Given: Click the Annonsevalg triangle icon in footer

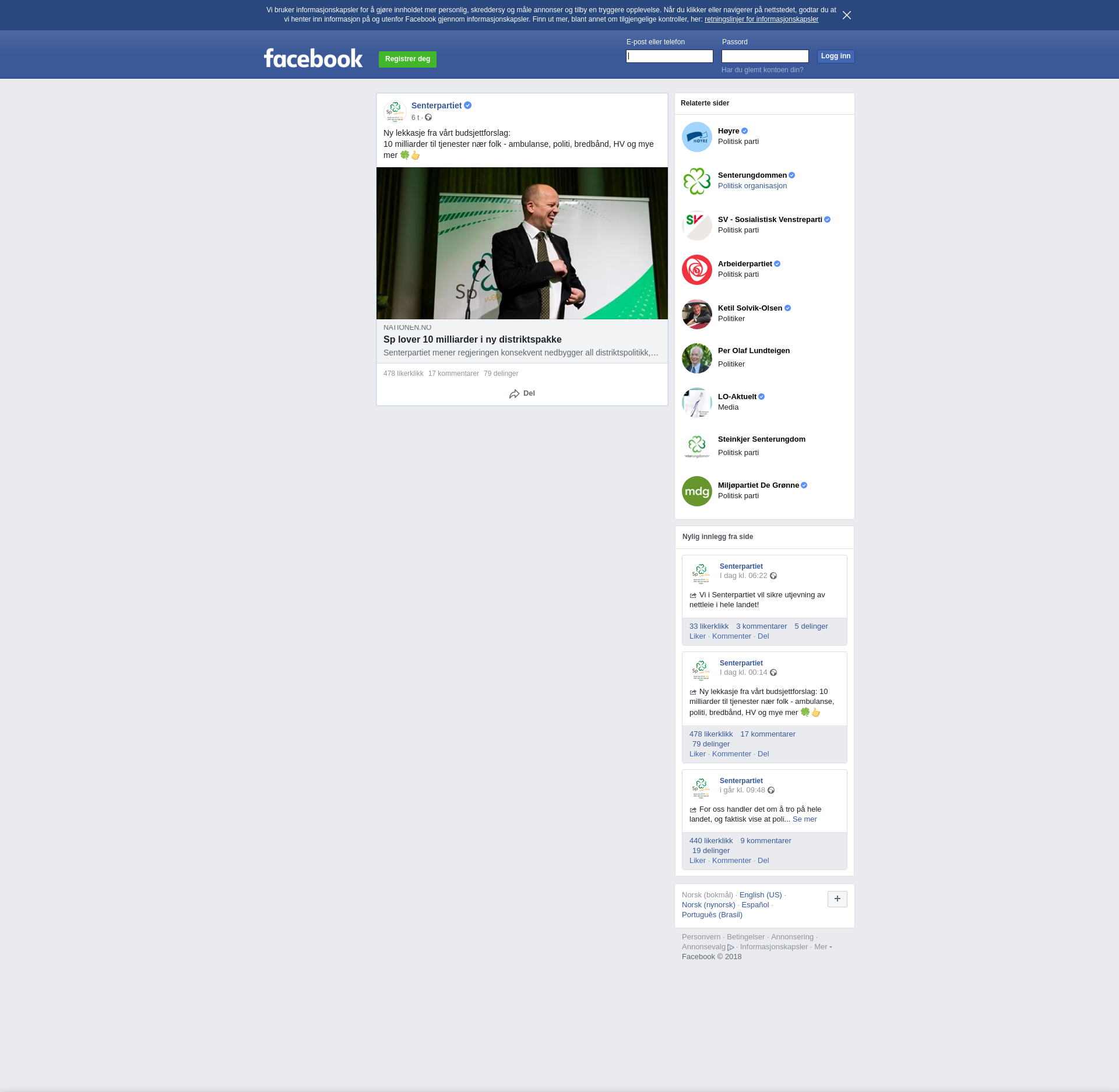Looking at the screenshot, I should [x=731, y=947].
